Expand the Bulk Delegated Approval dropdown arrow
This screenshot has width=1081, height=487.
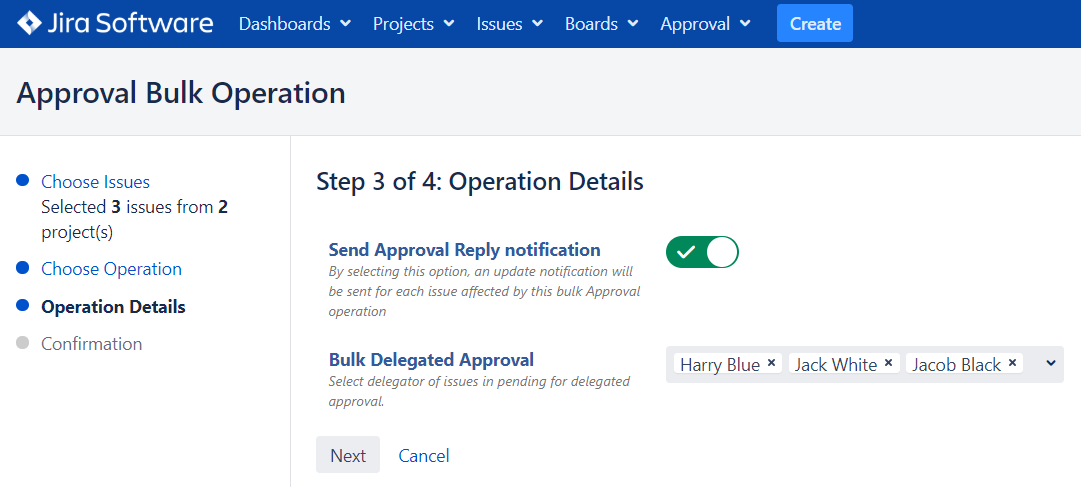tap(1050, 364)
